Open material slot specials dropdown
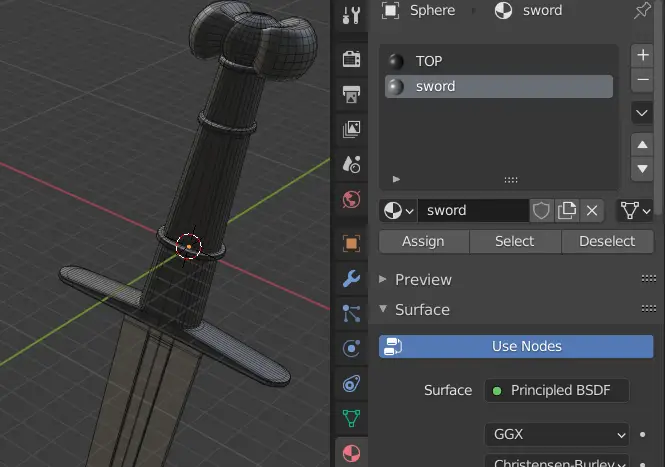665x467 pixels. (642, 113)
